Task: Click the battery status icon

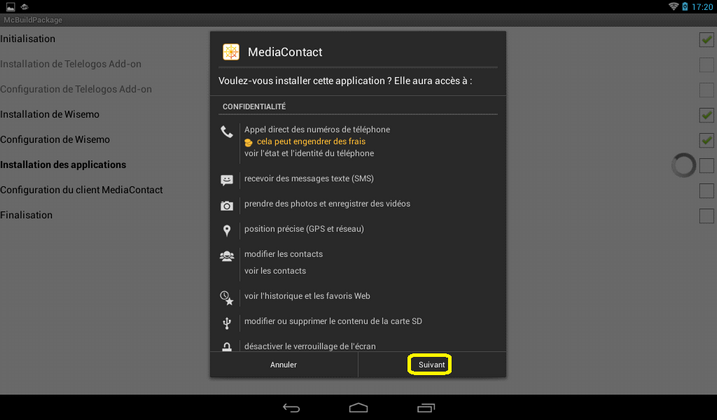Action: pos(685,6)
